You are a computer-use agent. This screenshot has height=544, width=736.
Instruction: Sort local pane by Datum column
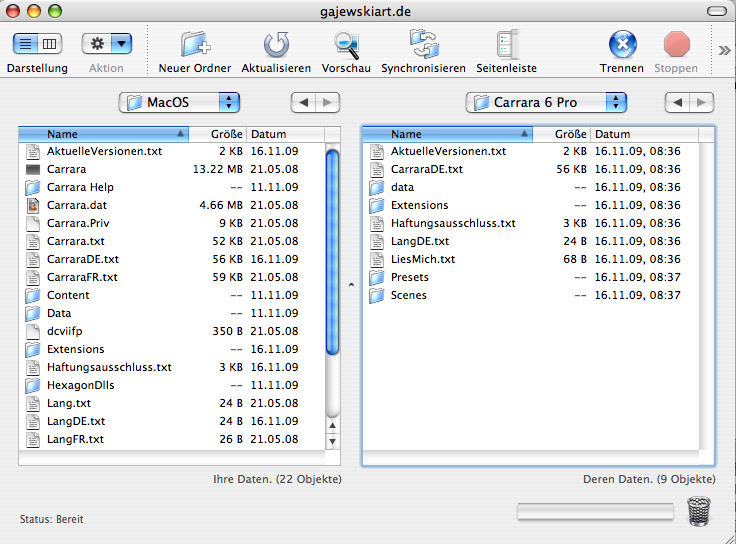[285, 134]
